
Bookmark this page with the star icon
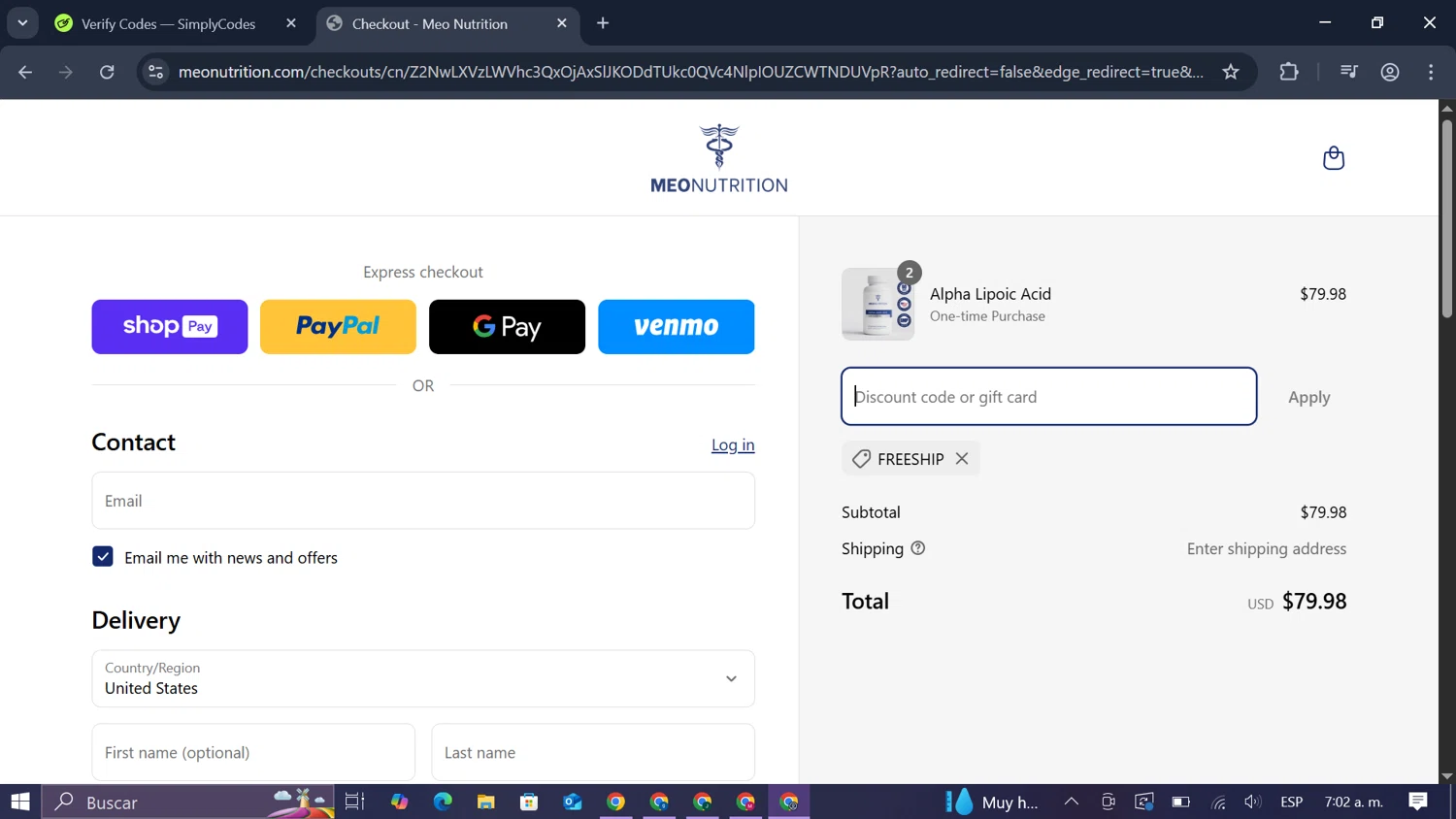click(1231, 72)
